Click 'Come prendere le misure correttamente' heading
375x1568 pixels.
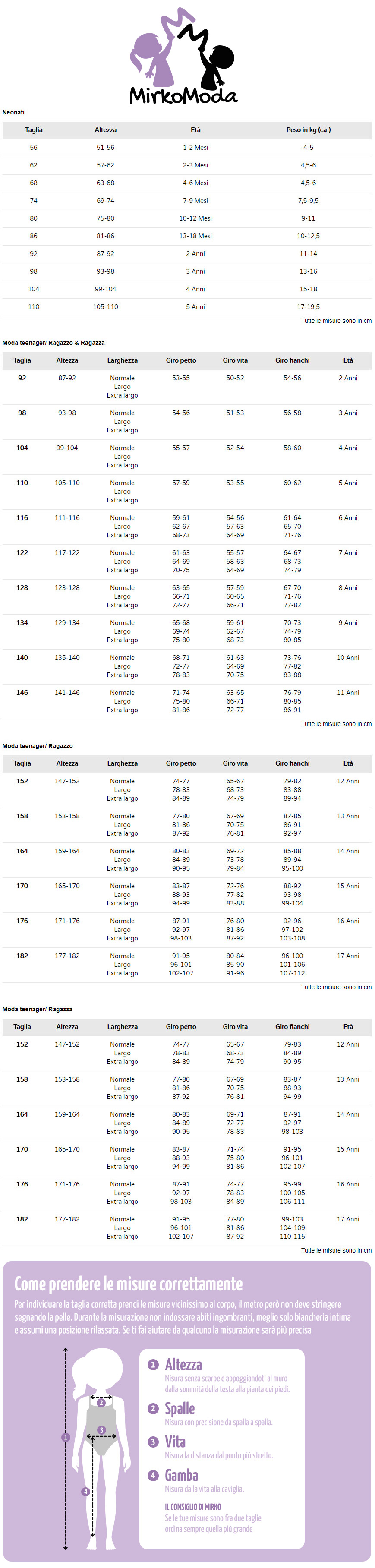click(129, 1285)
